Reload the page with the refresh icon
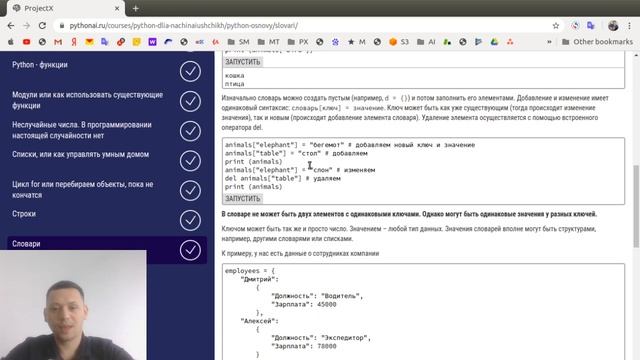The height and width of the screenshot is (360, 640). pyautogui.click(x=42, y=25)
